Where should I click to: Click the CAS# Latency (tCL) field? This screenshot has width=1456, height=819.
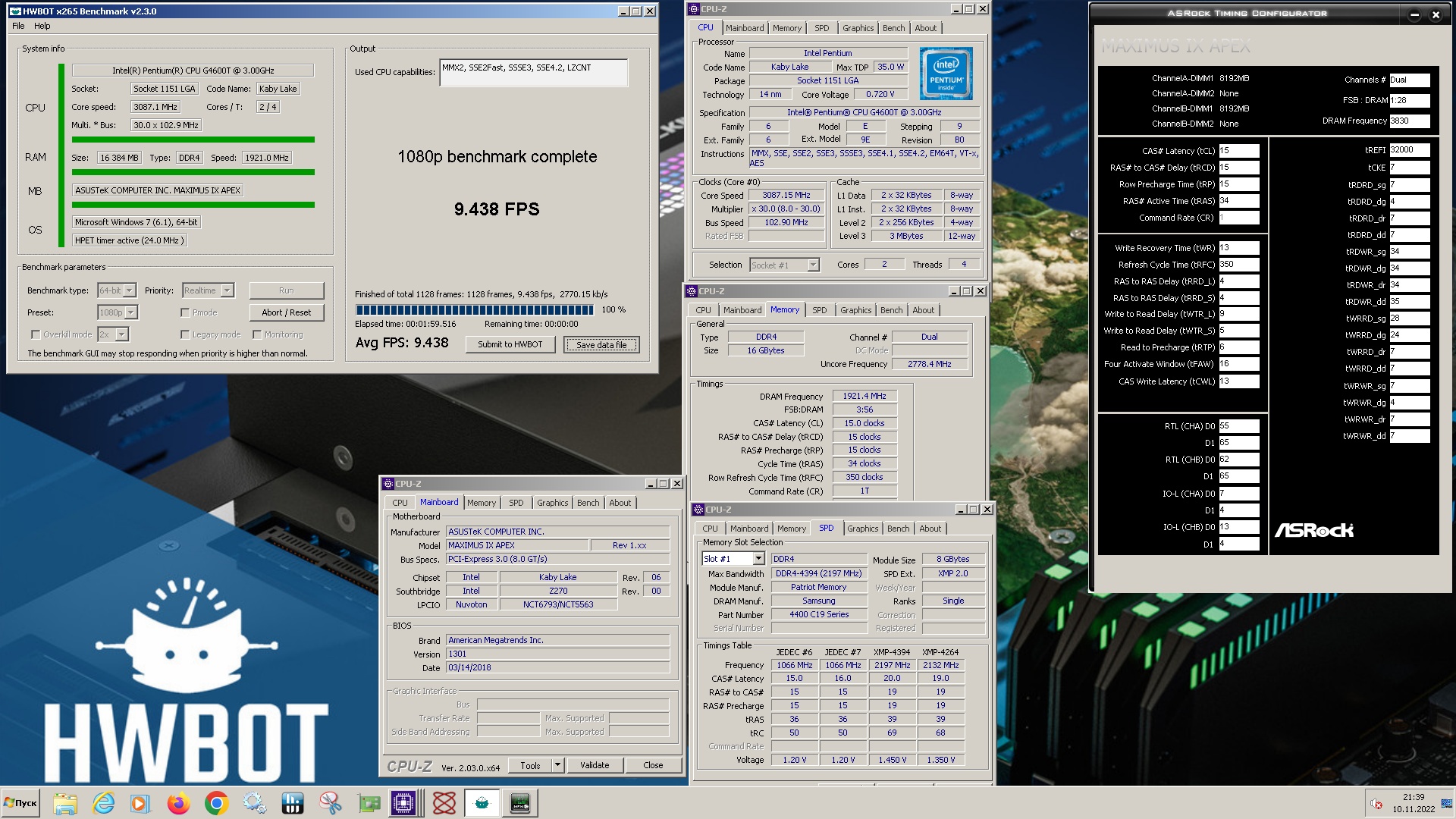point(1238,151)
